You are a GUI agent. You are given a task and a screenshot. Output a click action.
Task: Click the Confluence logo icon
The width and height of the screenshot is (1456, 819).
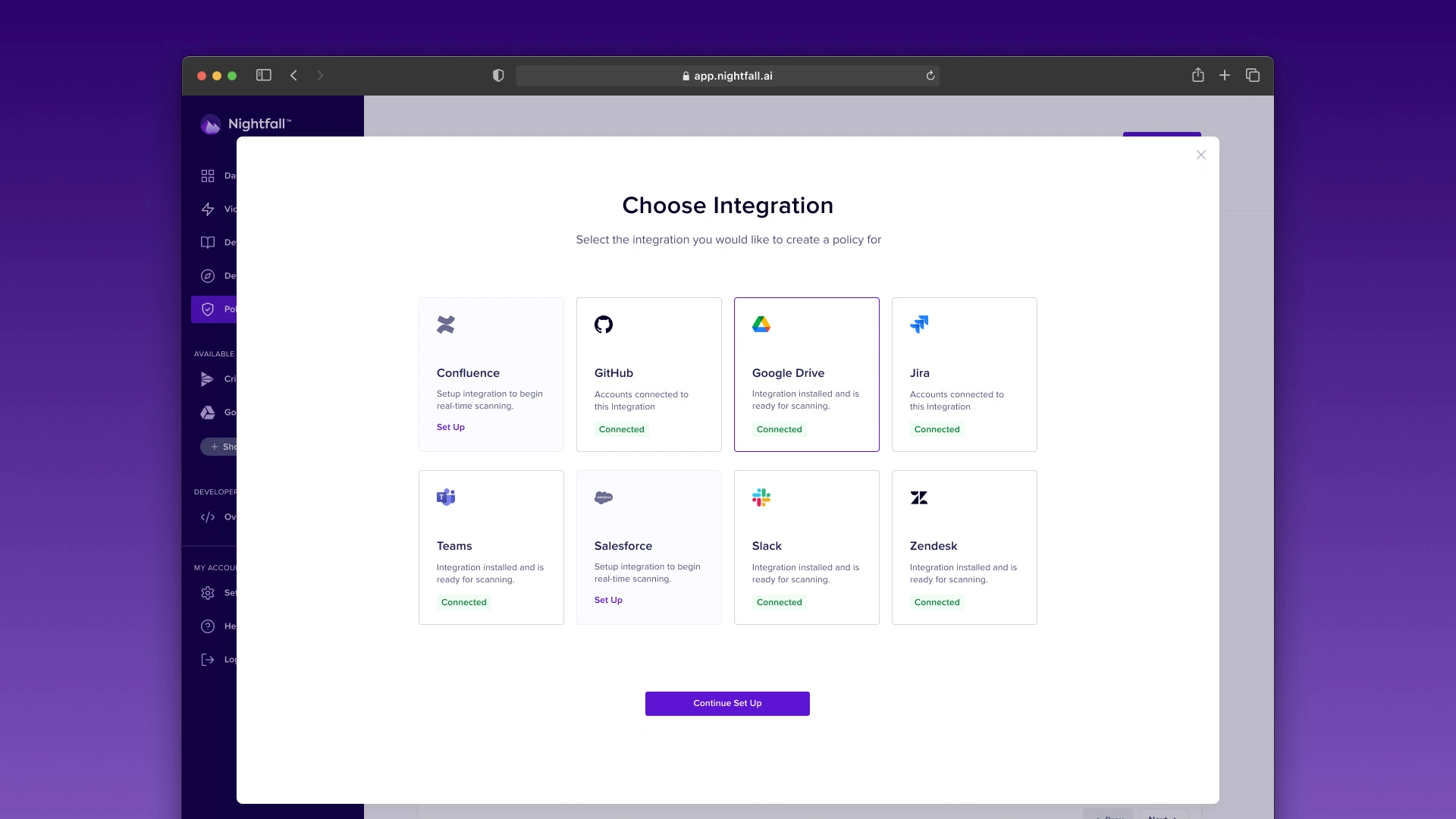(x=446, y=325)
